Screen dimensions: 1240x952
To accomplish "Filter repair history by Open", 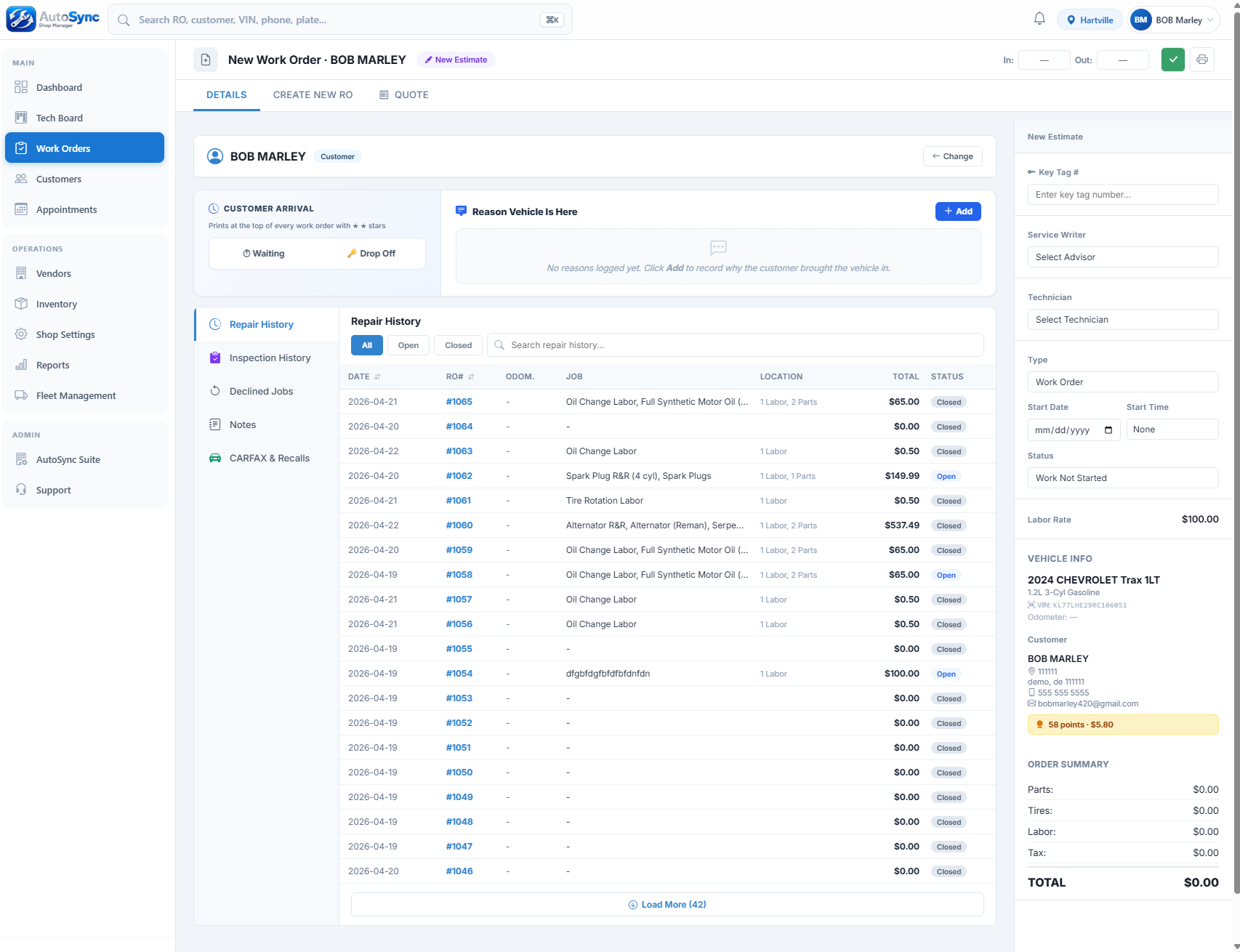I will [408, 345].
